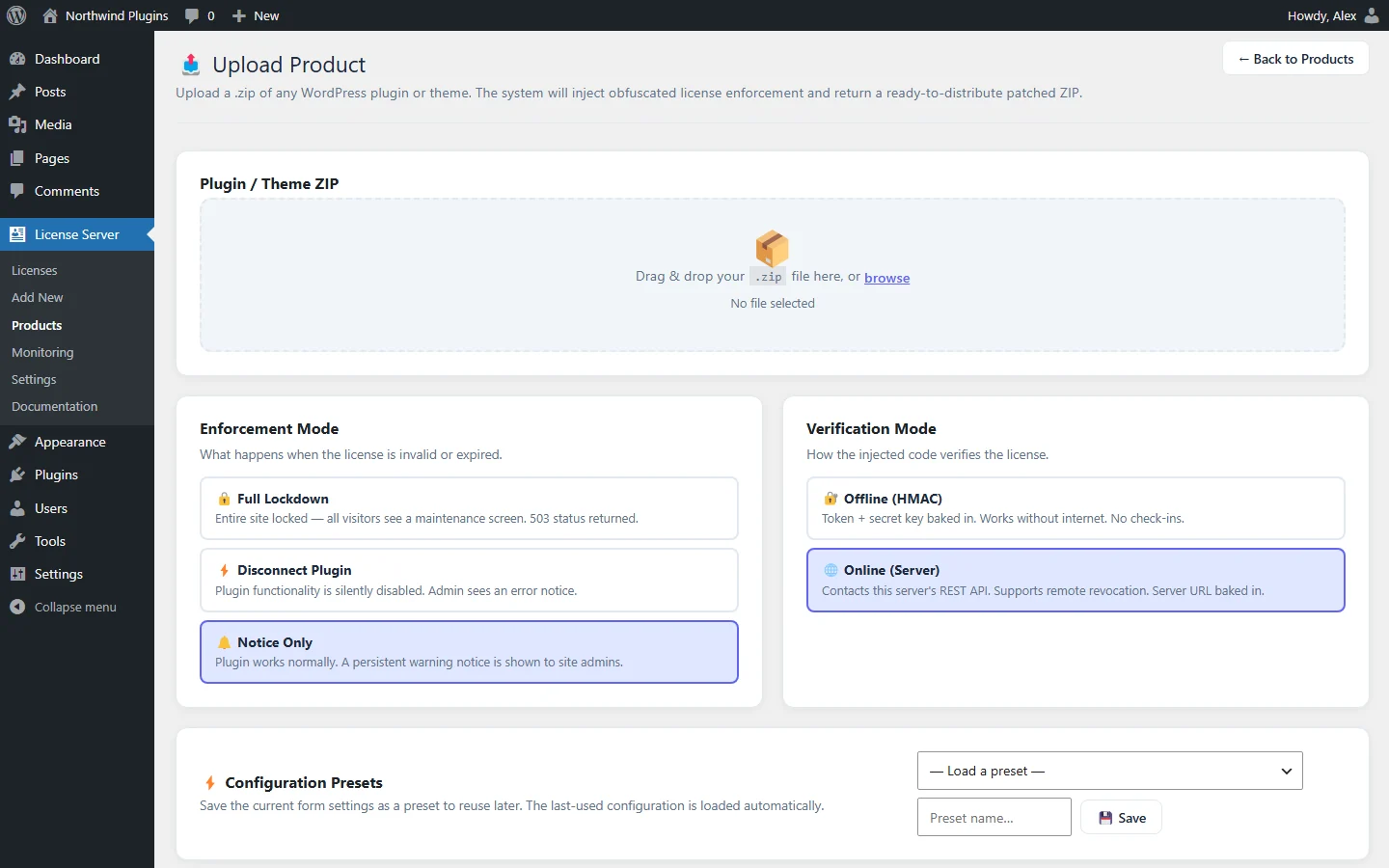Choose Offline (HMAC) verification mode
1389x868 pixels.
(1076, 508)
